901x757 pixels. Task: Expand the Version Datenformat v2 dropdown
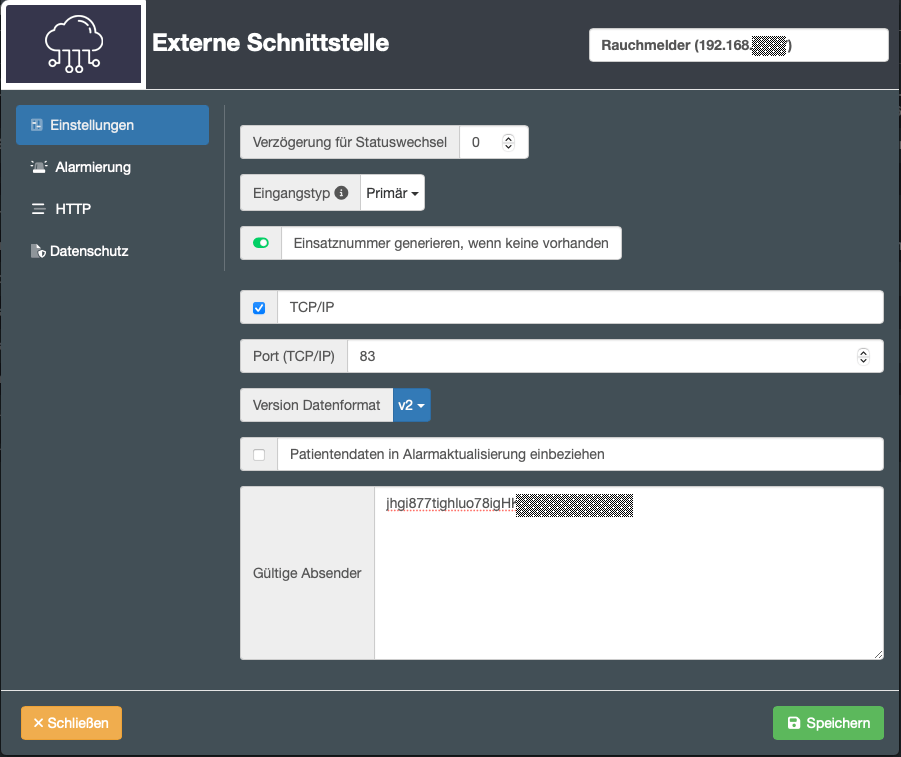coord(412,405)
